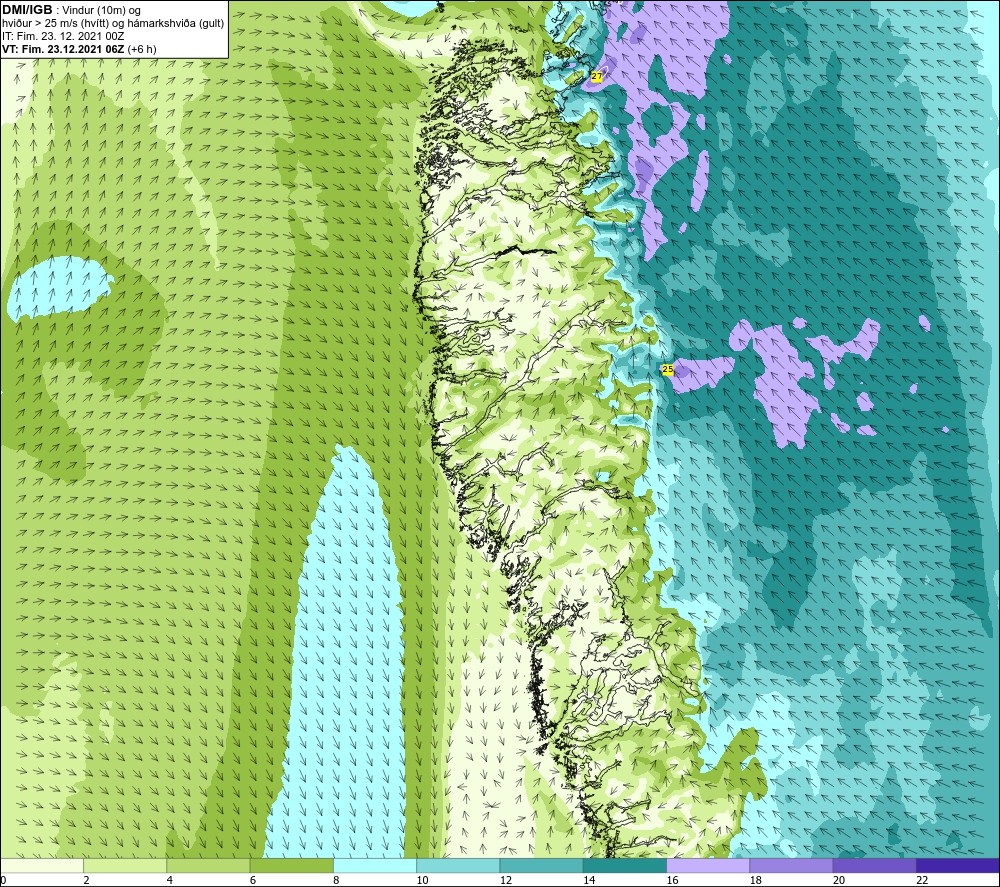Click the darkest purple legend swatch above 22
The image size is (1000, 887).
point(957,865)
